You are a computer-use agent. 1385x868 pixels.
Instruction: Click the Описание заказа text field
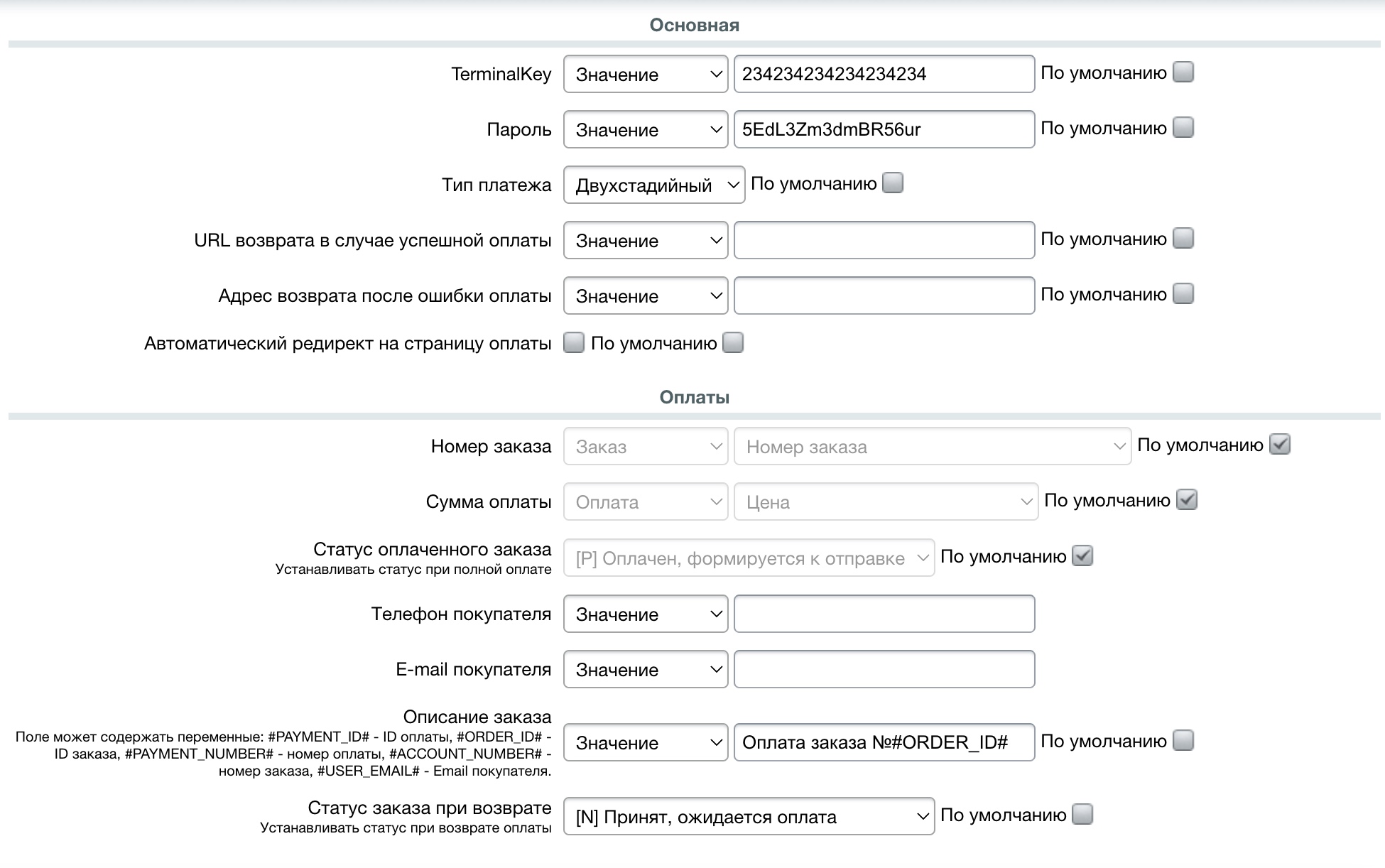tap(884, 742)
